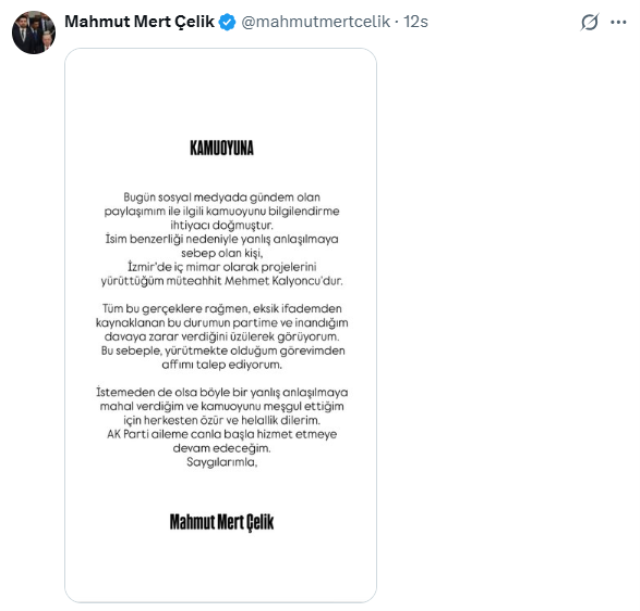Click the line 'affımı talep ediyorum'
Viewport: 640px width, 611px height.
coord(222,364)
